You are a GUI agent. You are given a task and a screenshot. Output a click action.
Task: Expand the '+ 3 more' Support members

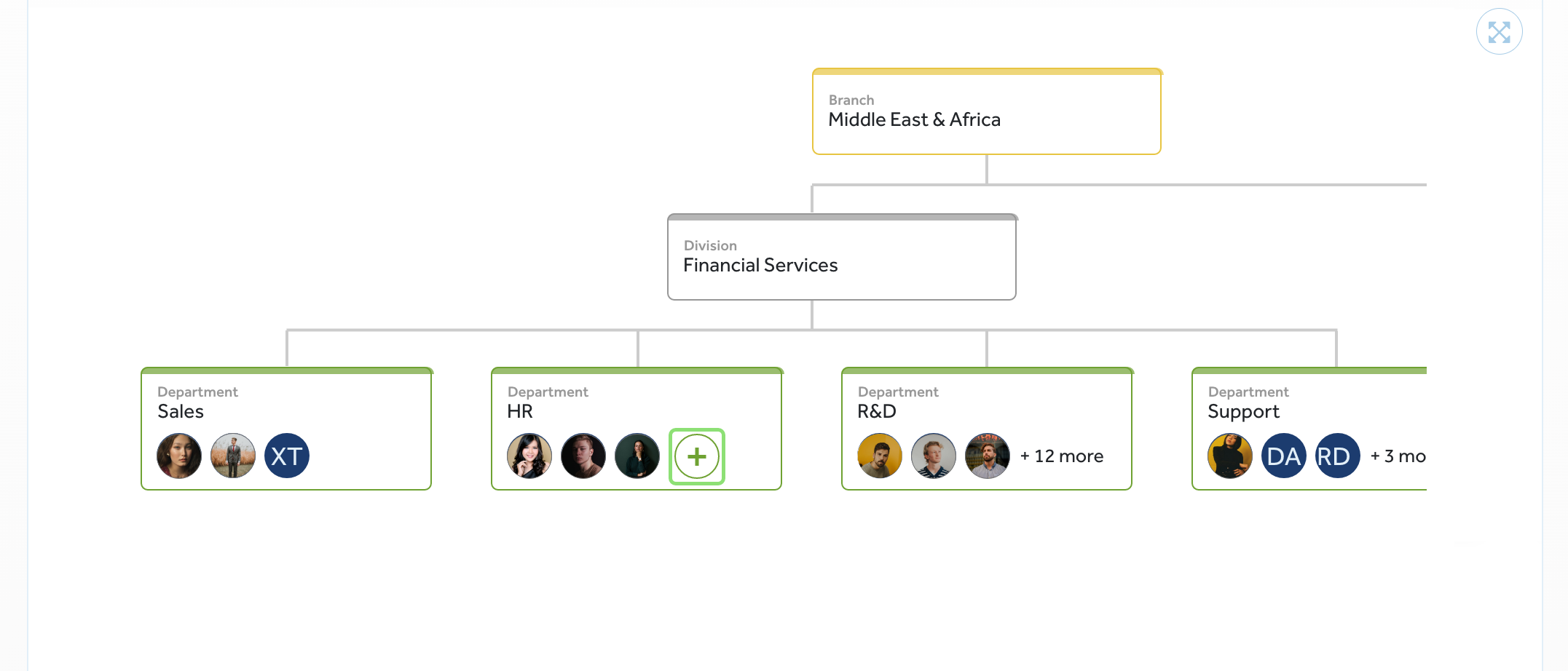[1398, 456]
